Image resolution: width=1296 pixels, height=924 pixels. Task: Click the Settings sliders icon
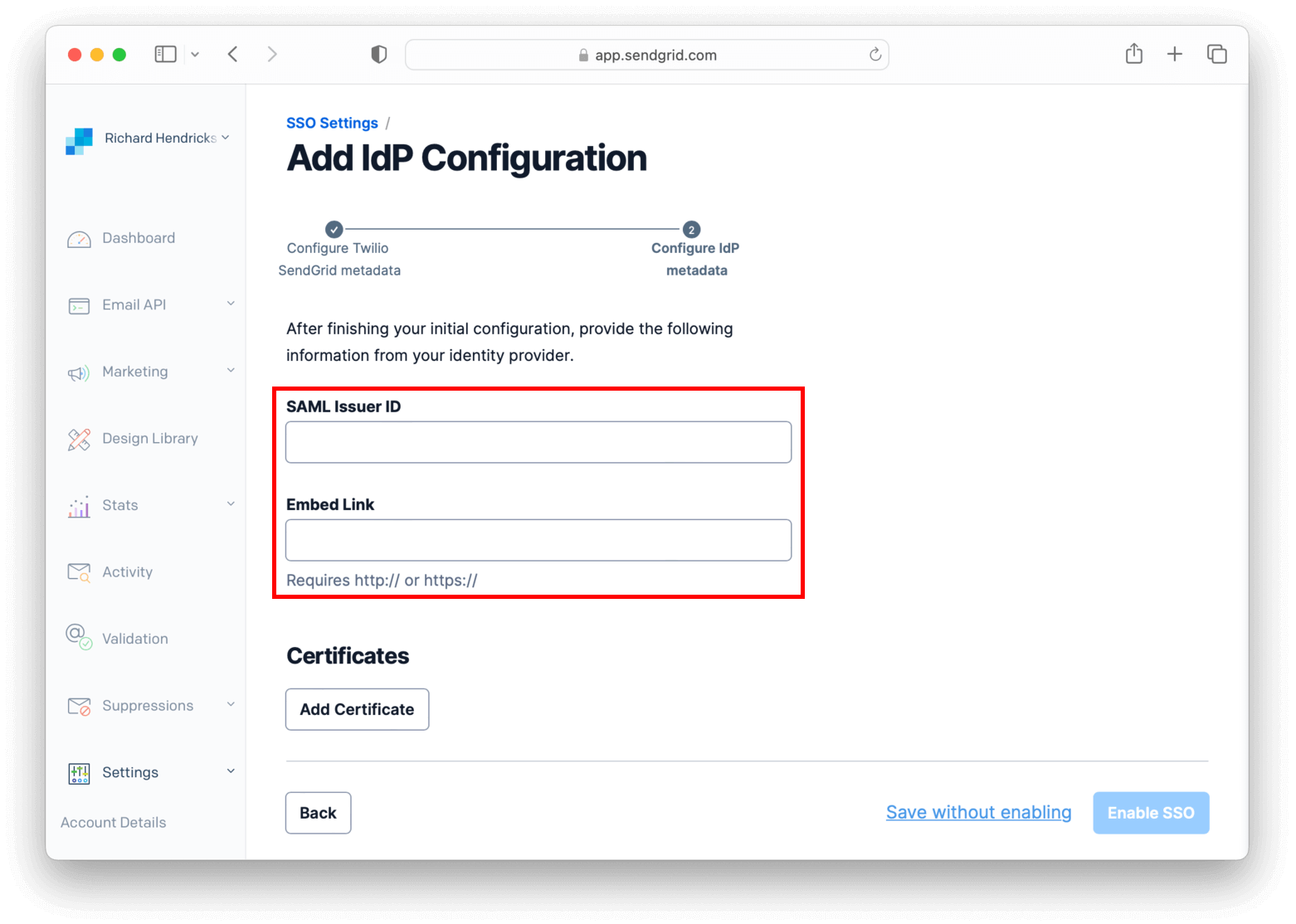(79, 774)
